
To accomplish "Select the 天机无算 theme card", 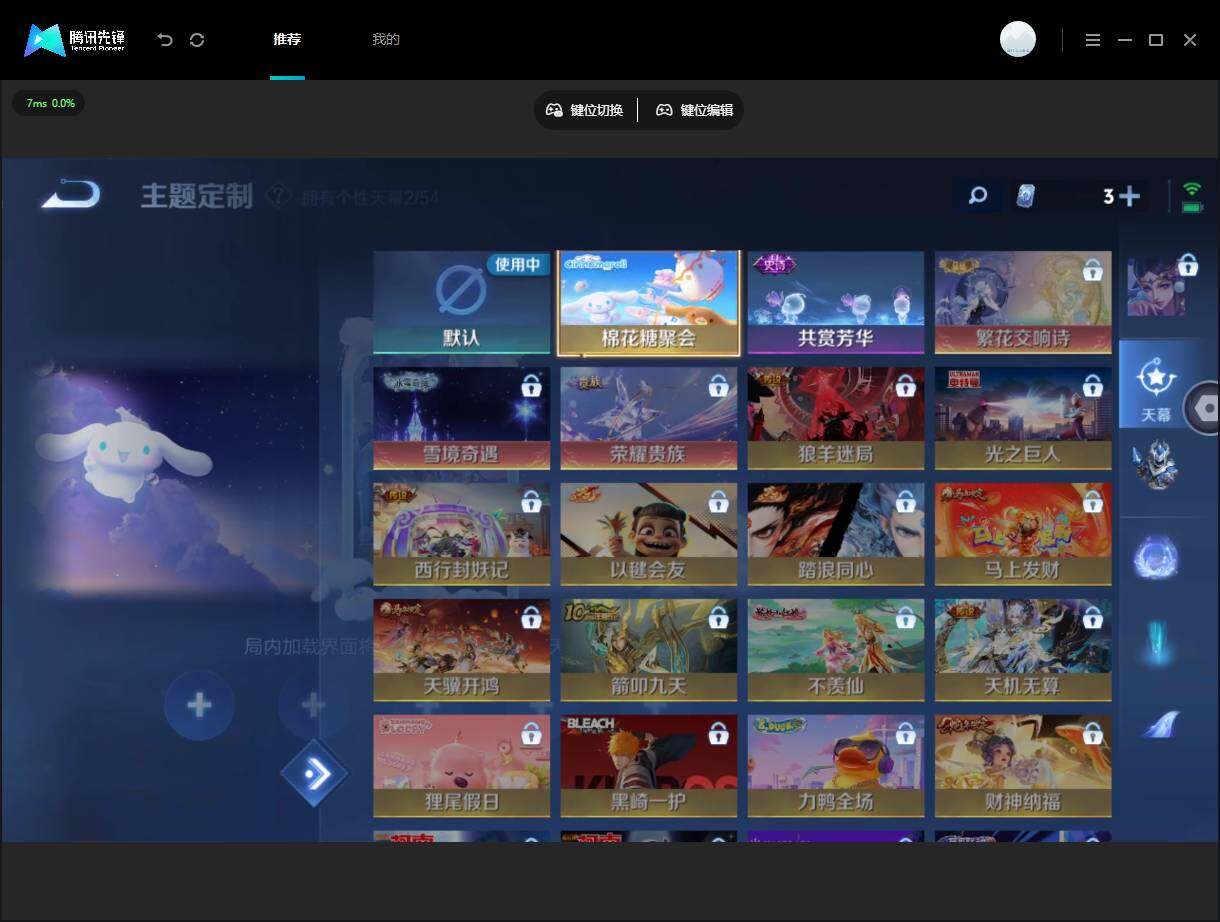I will pyautogui.click(x=1023, y=650).
